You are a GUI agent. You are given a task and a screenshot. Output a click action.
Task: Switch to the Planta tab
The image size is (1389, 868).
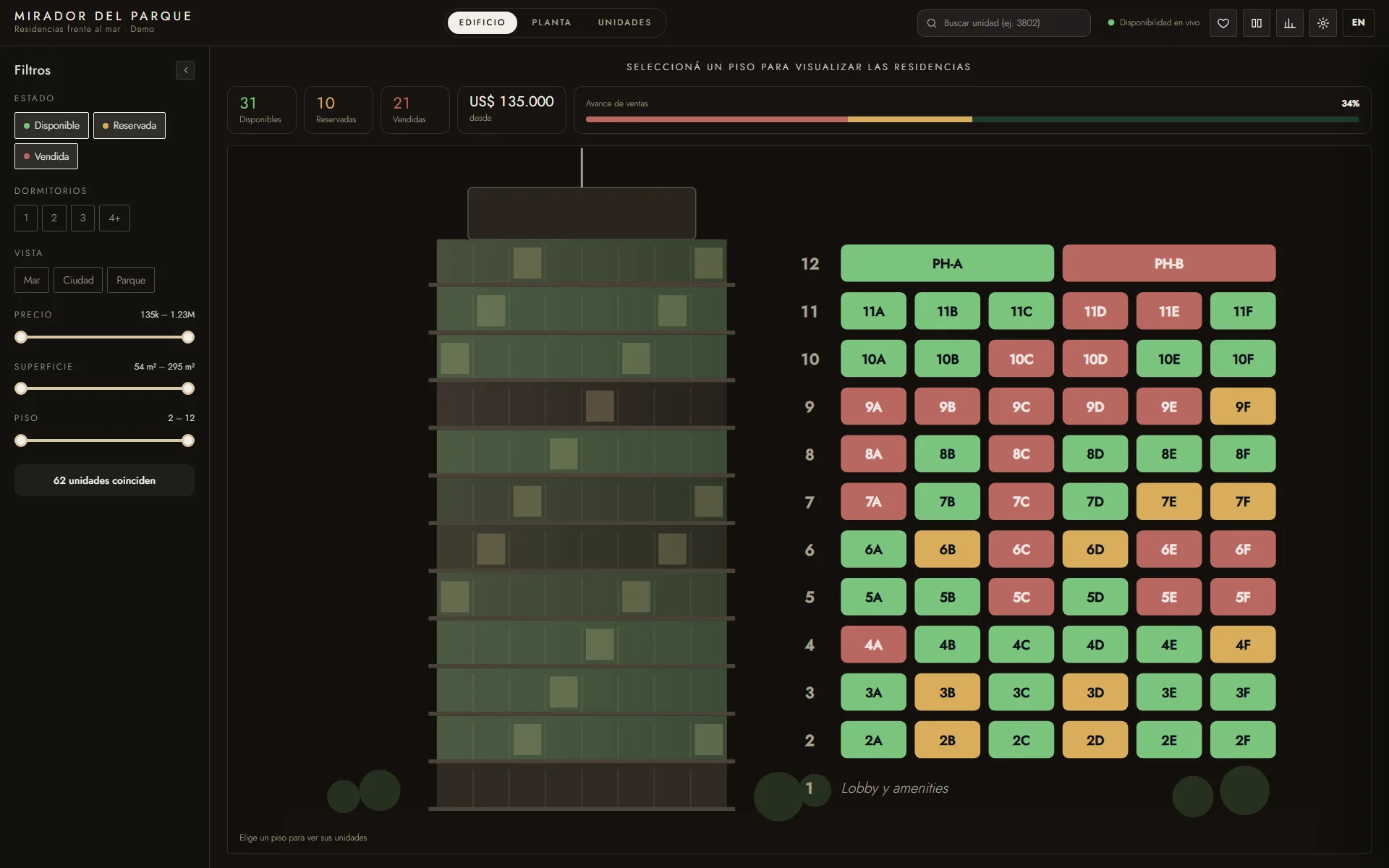(551, 22)
